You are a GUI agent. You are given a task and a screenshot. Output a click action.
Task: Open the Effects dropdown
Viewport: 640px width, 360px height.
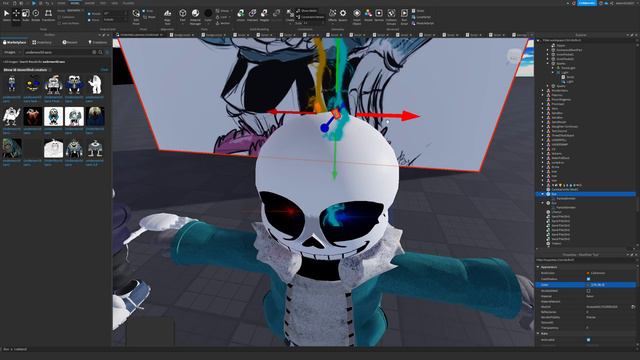coord(333,16)
